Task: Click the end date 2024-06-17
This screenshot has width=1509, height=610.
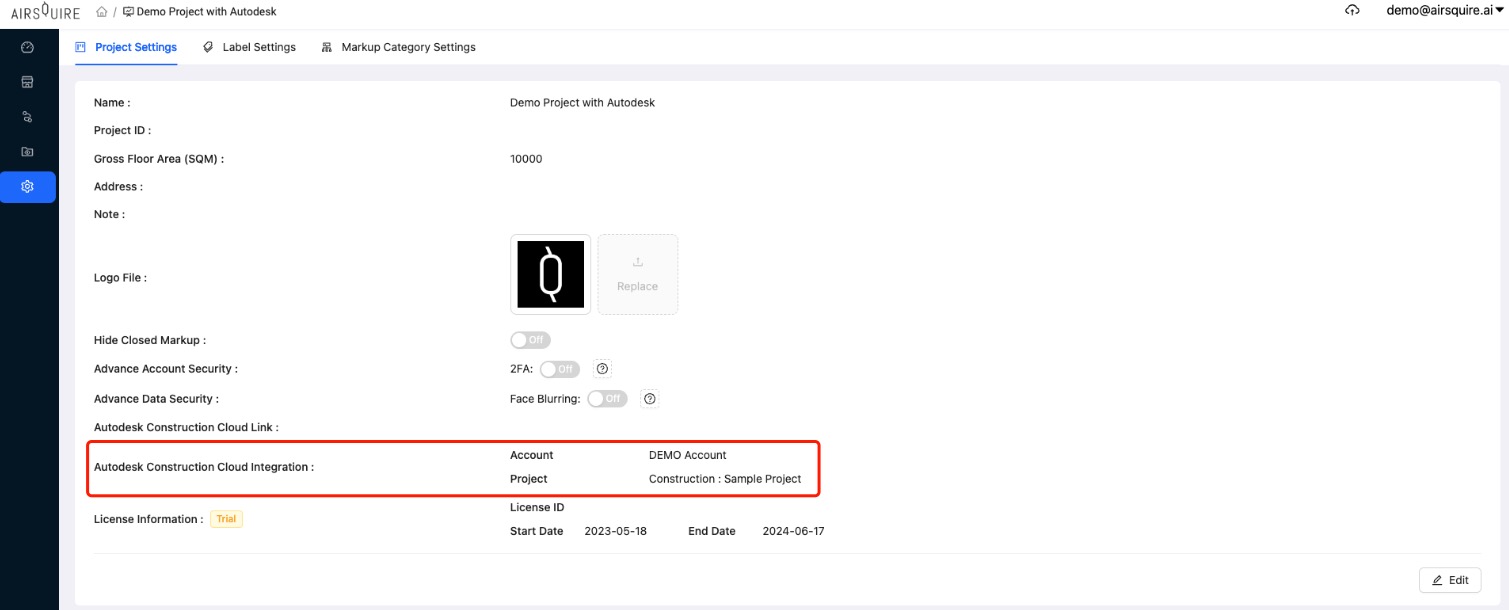Action: tap(794, 531)
